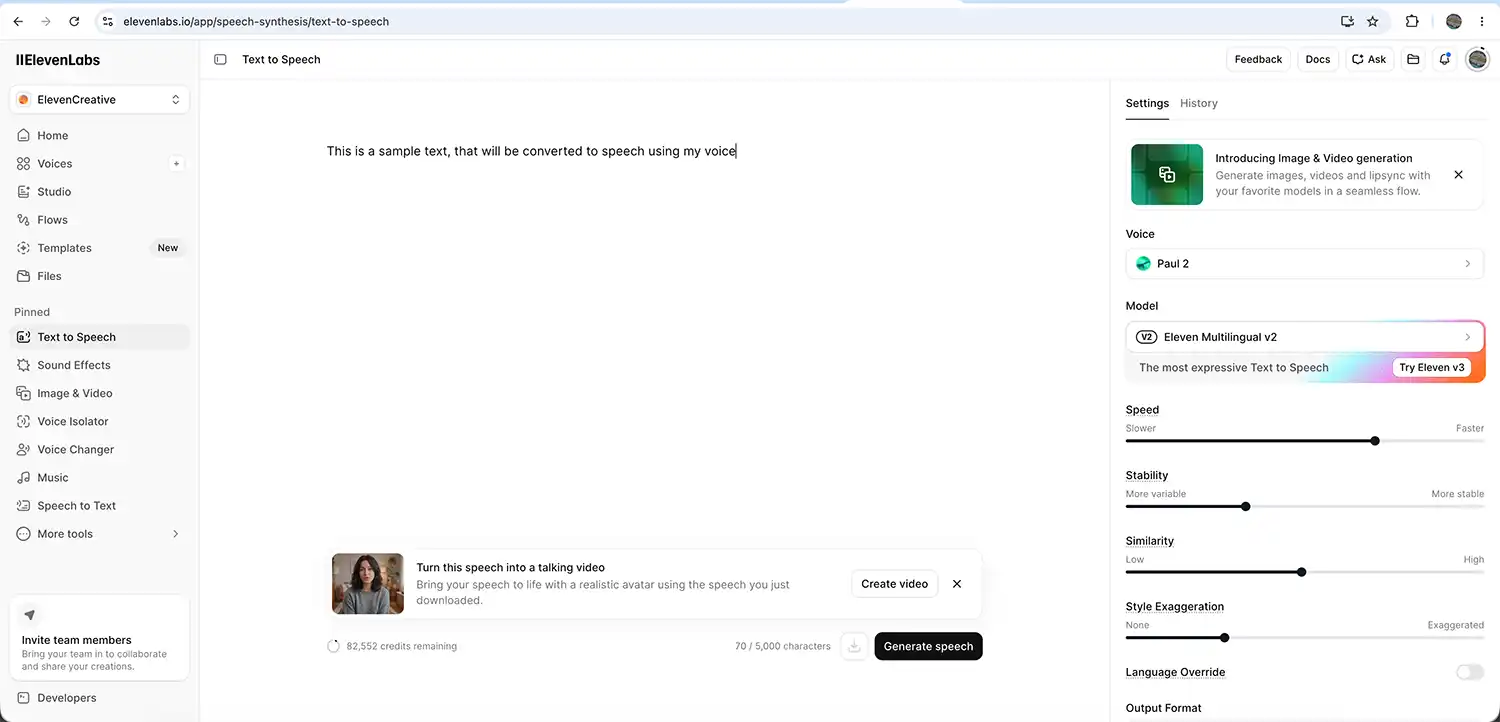Open Studio from the sidebar
This screenshot has width=1500, height=722.
click(99, 192)
